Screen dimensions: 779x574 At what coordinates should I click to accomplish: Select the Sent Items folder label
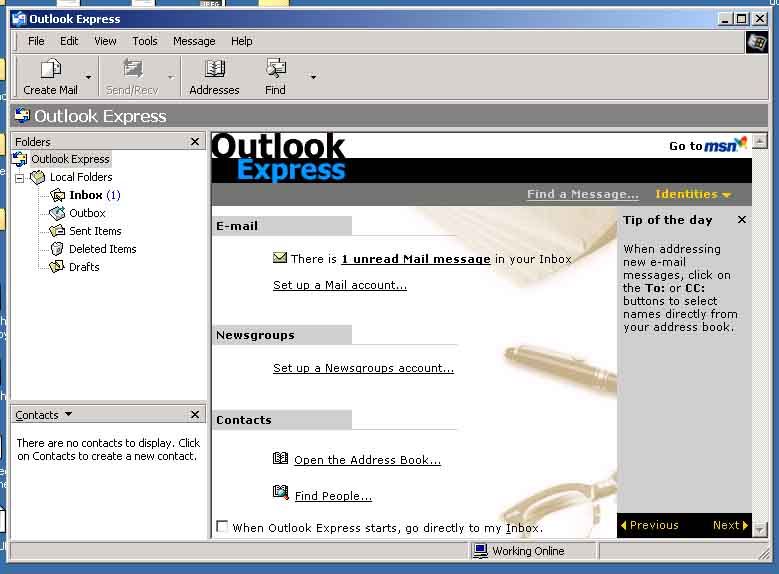[x=95, y=231]
